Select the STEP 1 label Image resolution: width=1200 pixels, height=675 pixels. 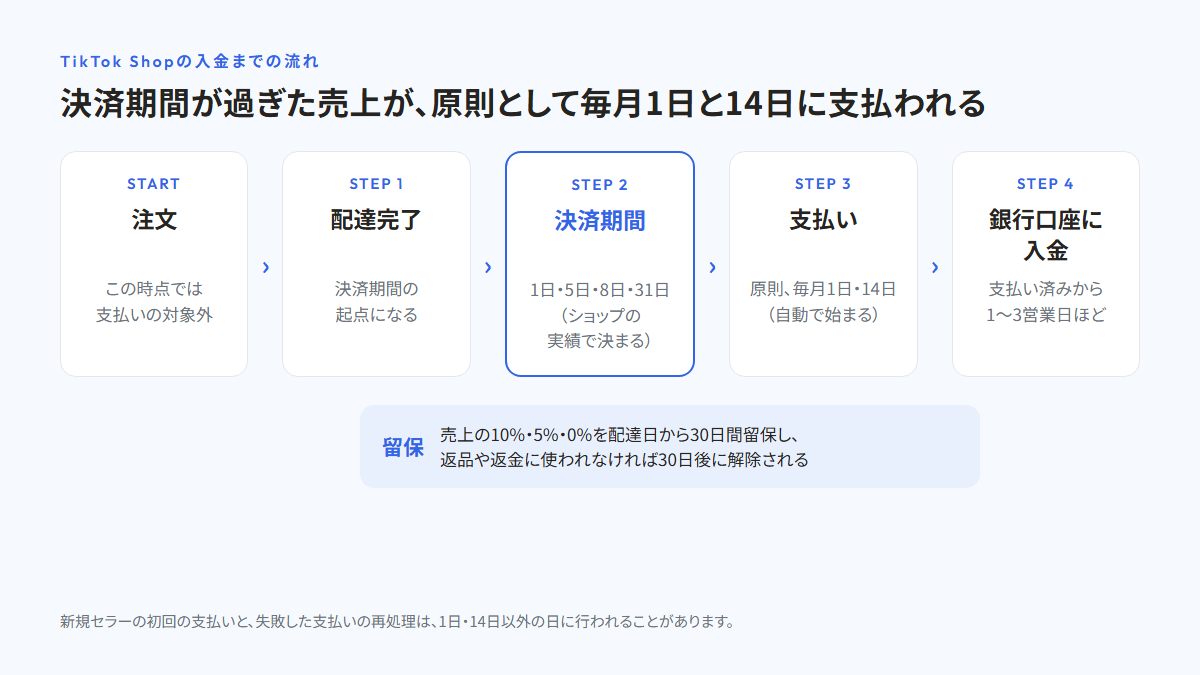coord(376,184)
